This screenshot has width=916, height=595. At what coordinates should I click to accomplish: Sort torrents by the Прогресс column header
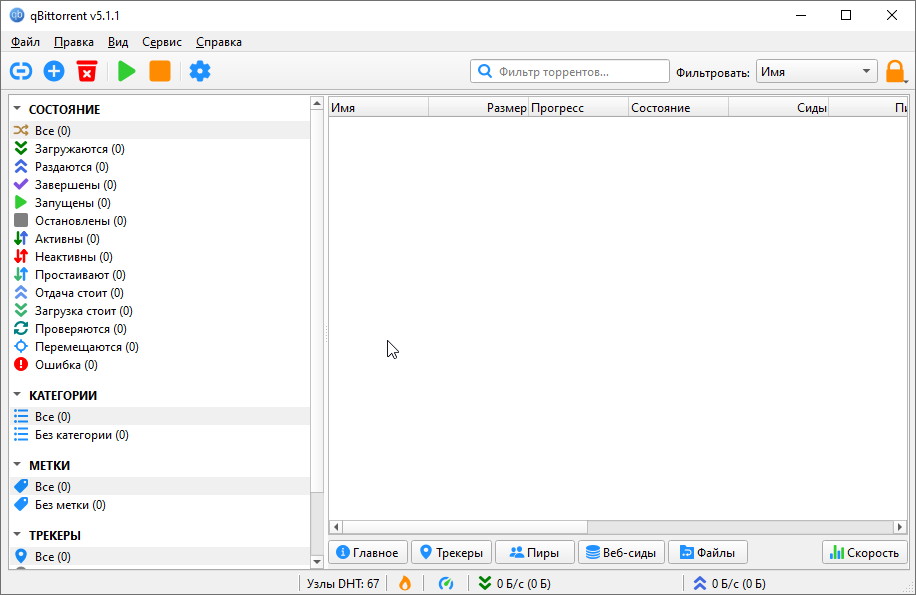tap(578, 107)
